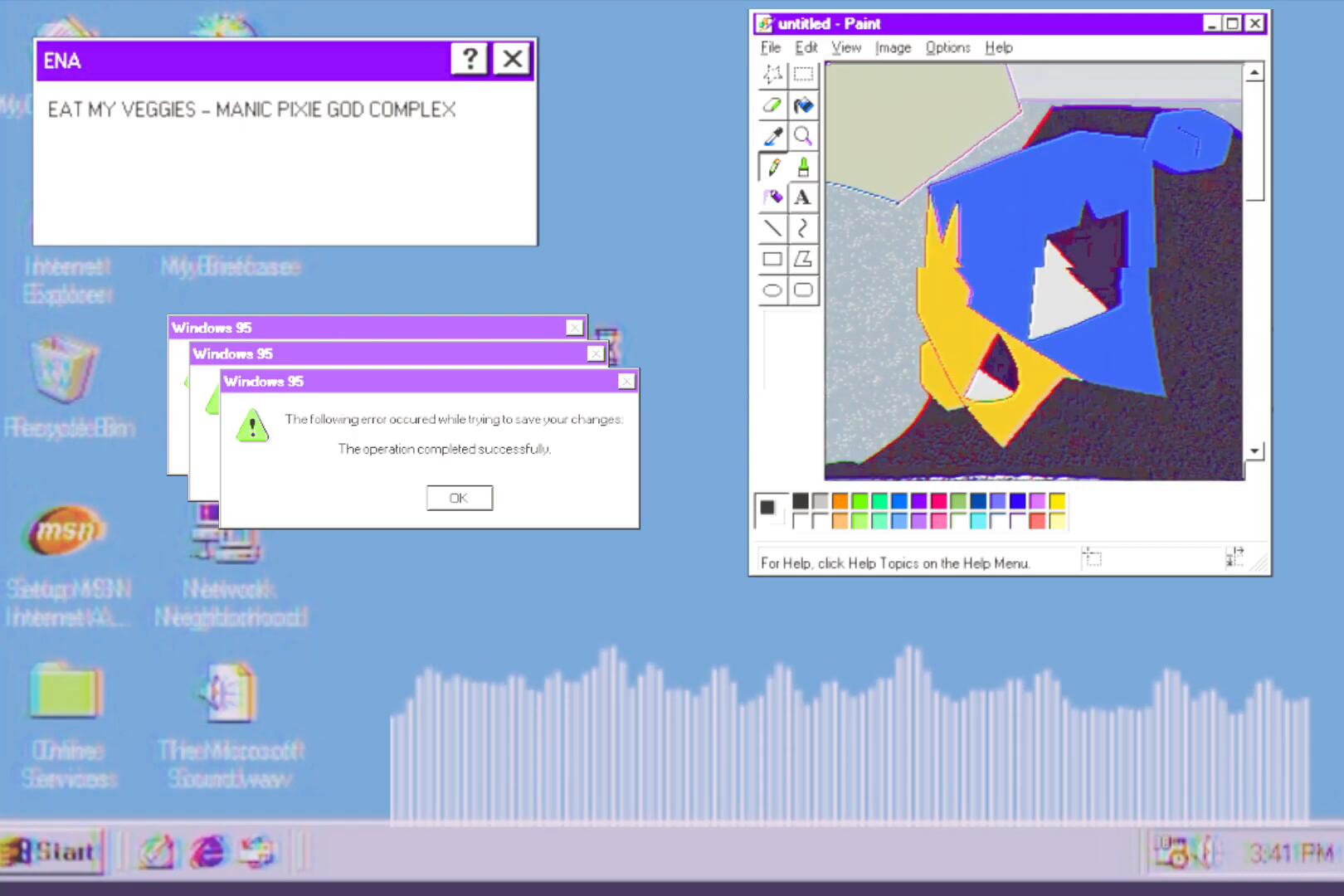Pick the orange color swatch in palette
The image size is (1344, 896).
coord(840,500)
